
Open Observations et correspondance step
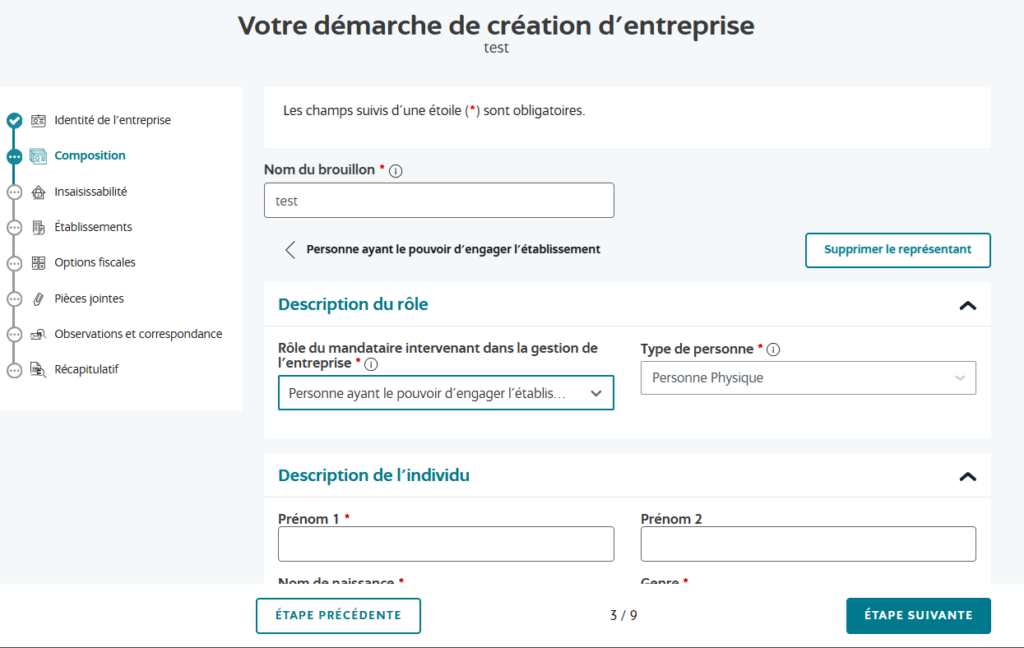(138, 334)
